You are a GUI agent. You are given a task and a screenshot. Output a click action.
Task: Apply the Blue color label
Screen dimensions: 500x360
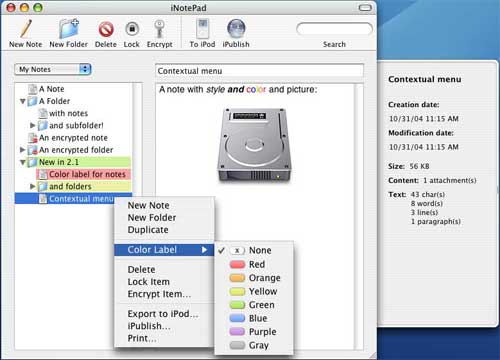[254, 318]
